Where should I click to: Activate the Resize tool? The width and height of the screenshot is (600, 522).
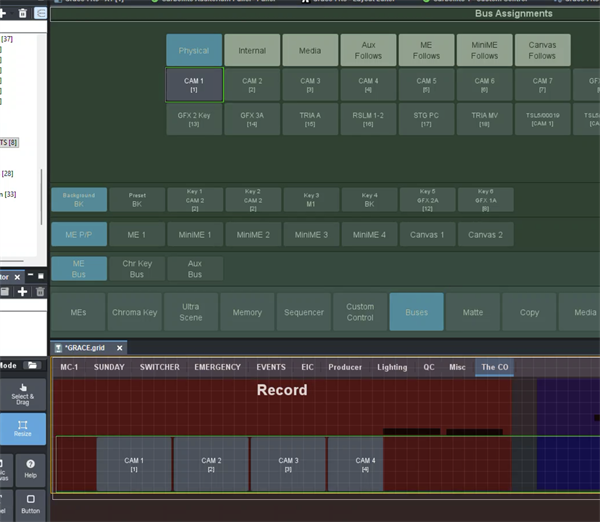tap(22, 429)
